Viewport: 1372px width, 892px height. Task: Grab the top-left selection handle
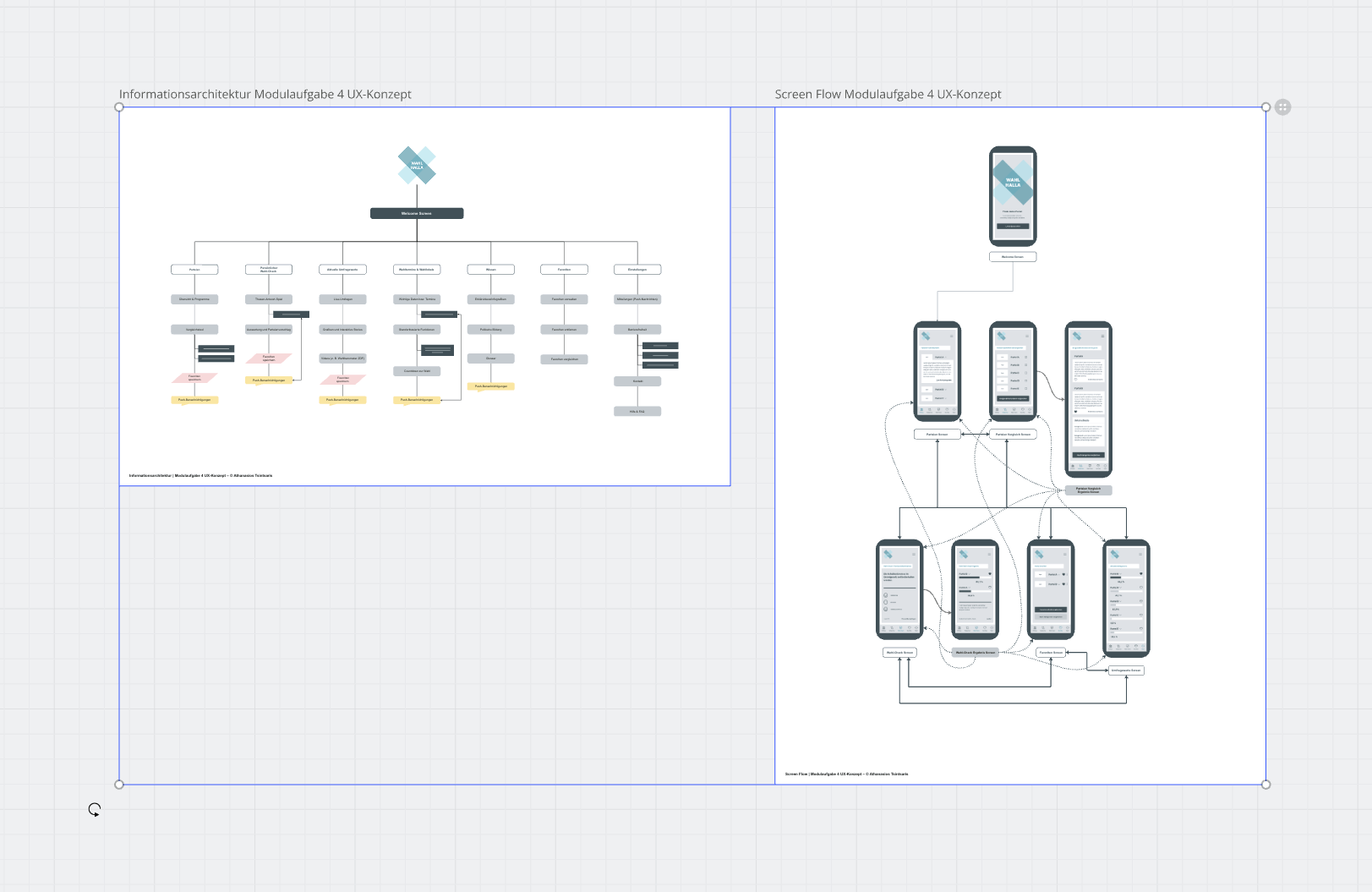(x=119, y=107)
